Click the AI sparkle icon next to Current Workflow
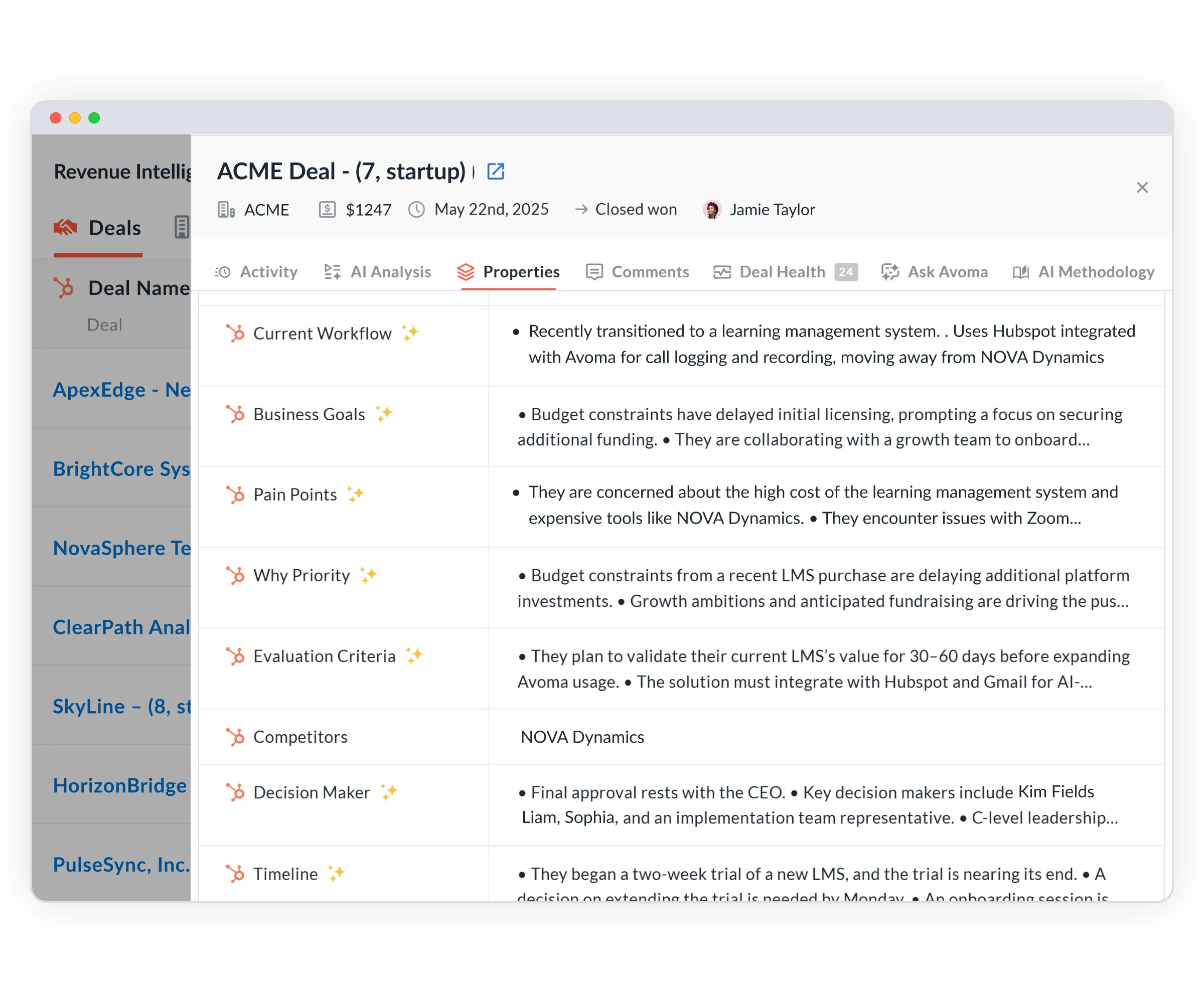 410,333
